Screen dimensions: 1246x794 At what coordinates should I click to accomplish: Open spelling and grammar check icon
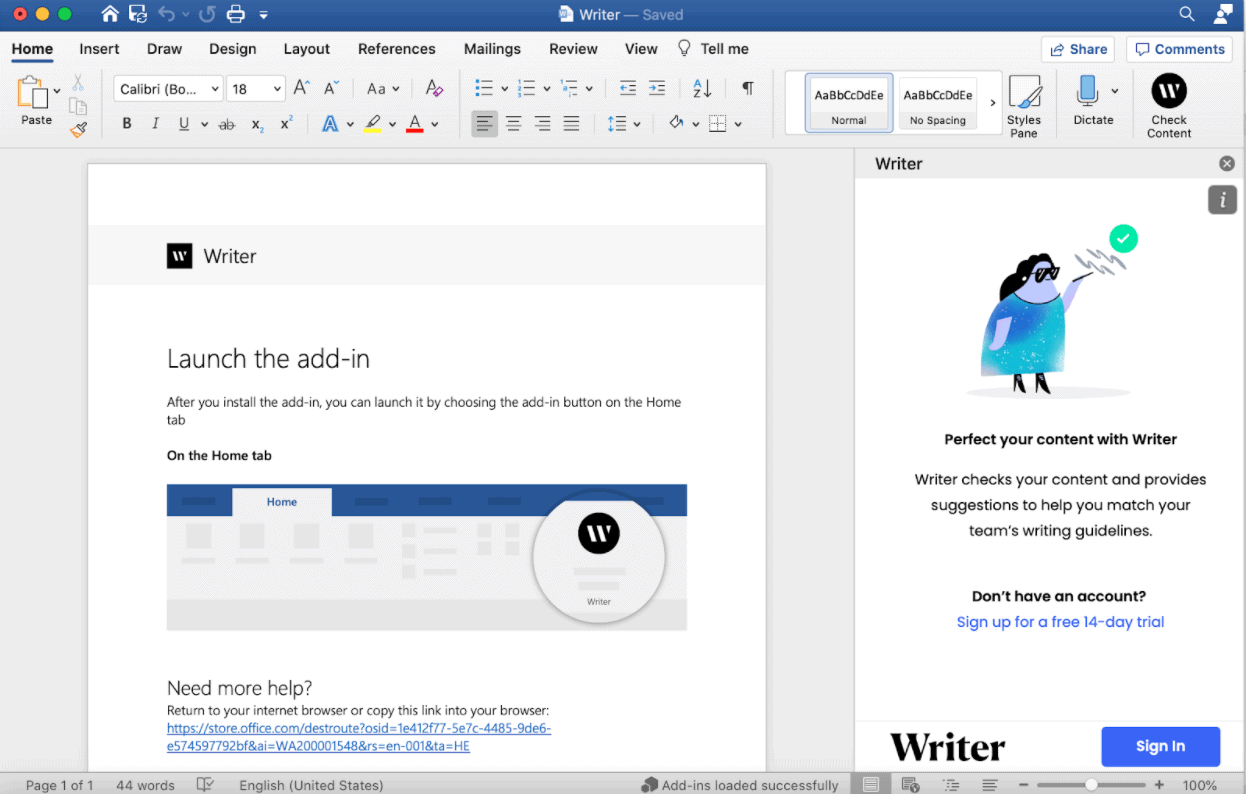click(205, 785)
